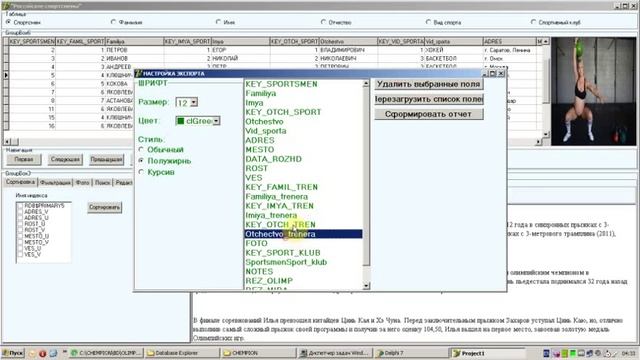Viewport: 640px width, 360px height.
Task: Select the Имя table radio button
Action: pyautogui.click(x=218, y=22)
